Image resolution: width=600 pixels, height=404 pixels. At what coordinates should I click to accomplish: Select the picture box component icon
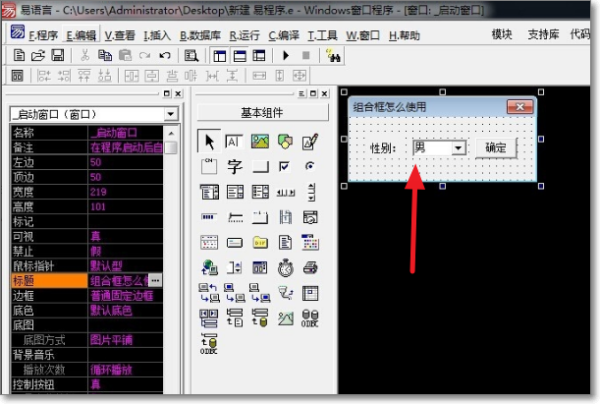260,142
